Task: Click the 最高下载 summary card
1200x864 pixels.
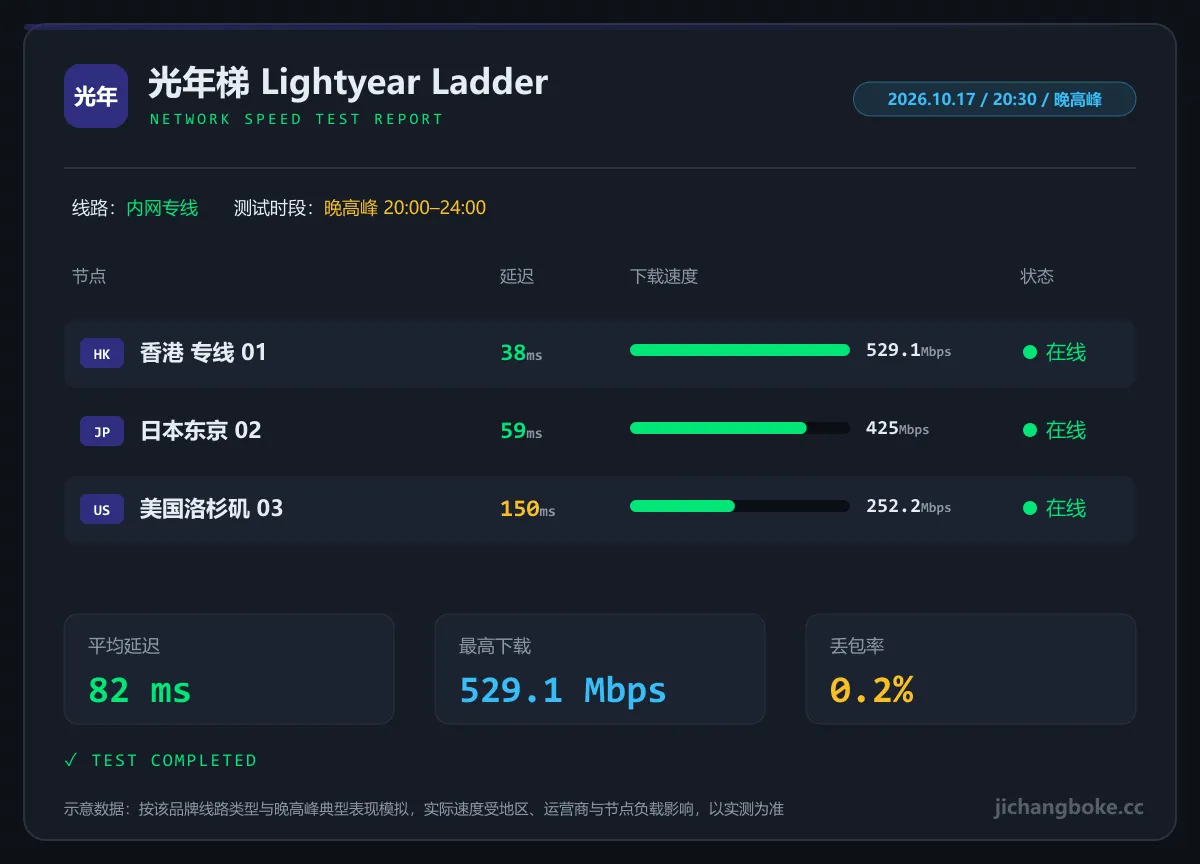Action: 600,669
